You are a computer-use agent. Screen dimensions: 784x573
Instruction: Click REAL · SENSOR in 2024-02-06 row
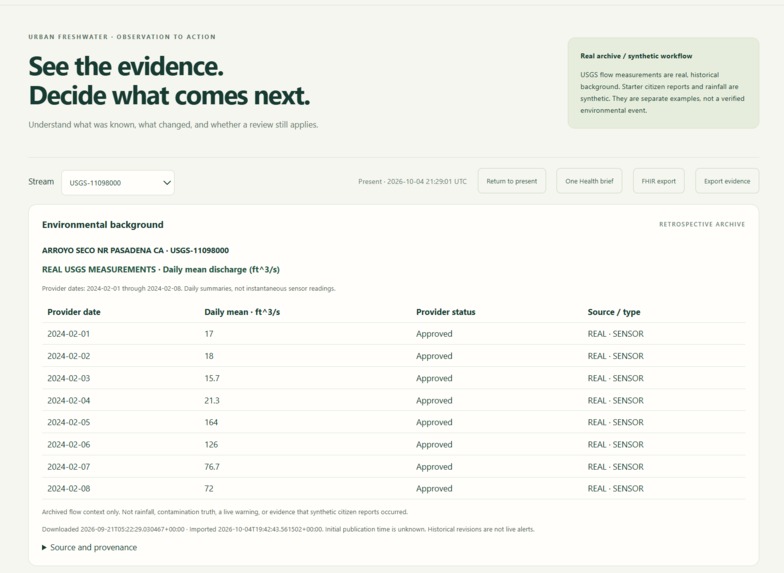point(616,444)
